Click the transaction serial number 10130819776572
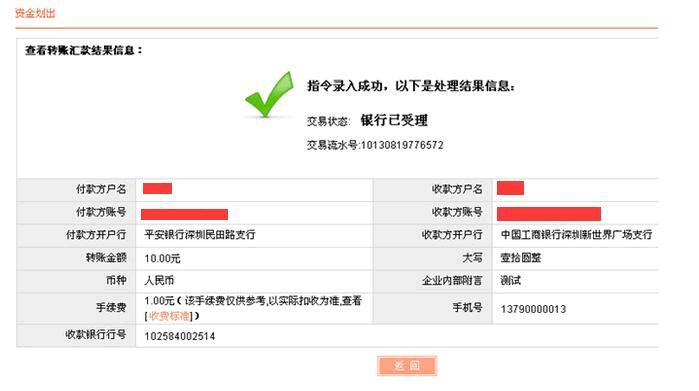The image size is (699, 391). pos(402,145)
